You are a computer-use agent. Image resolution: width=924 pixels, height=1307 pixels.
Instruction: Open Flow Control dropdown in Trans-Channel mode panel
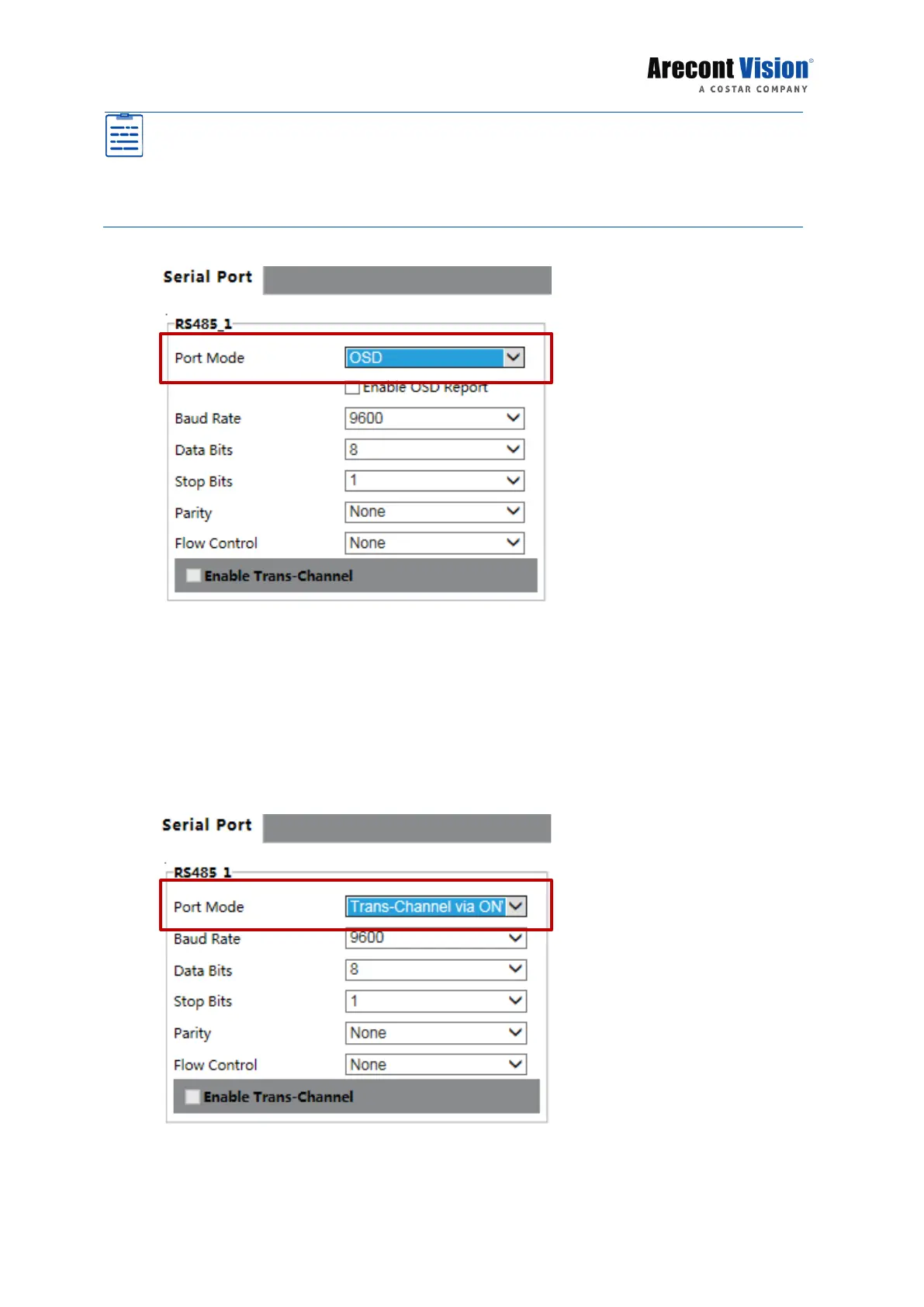435,1065
